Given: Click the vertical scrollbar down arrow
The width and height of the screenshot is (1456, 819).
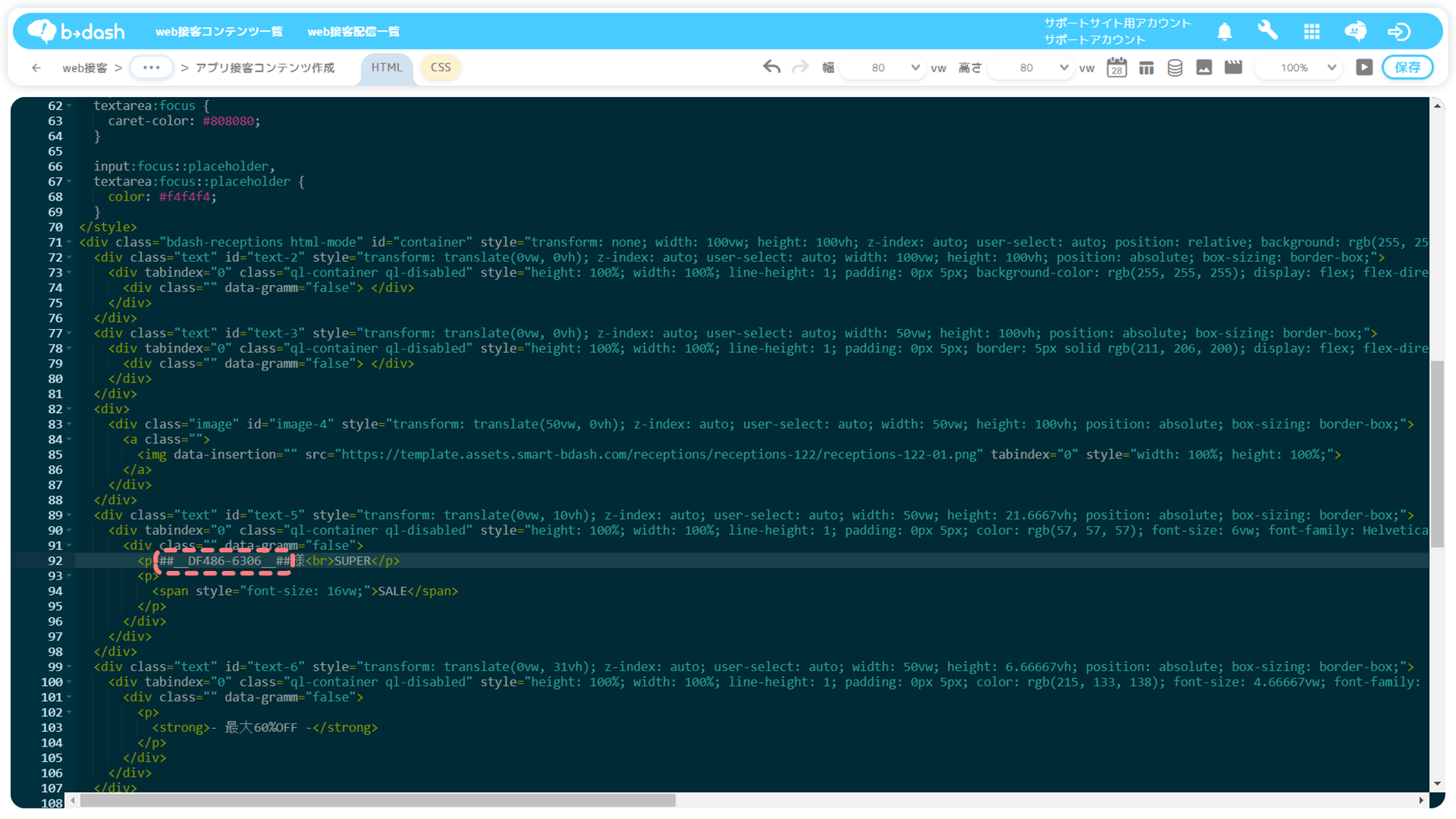Looking at the screenshot, I should tap(1438, 784).
